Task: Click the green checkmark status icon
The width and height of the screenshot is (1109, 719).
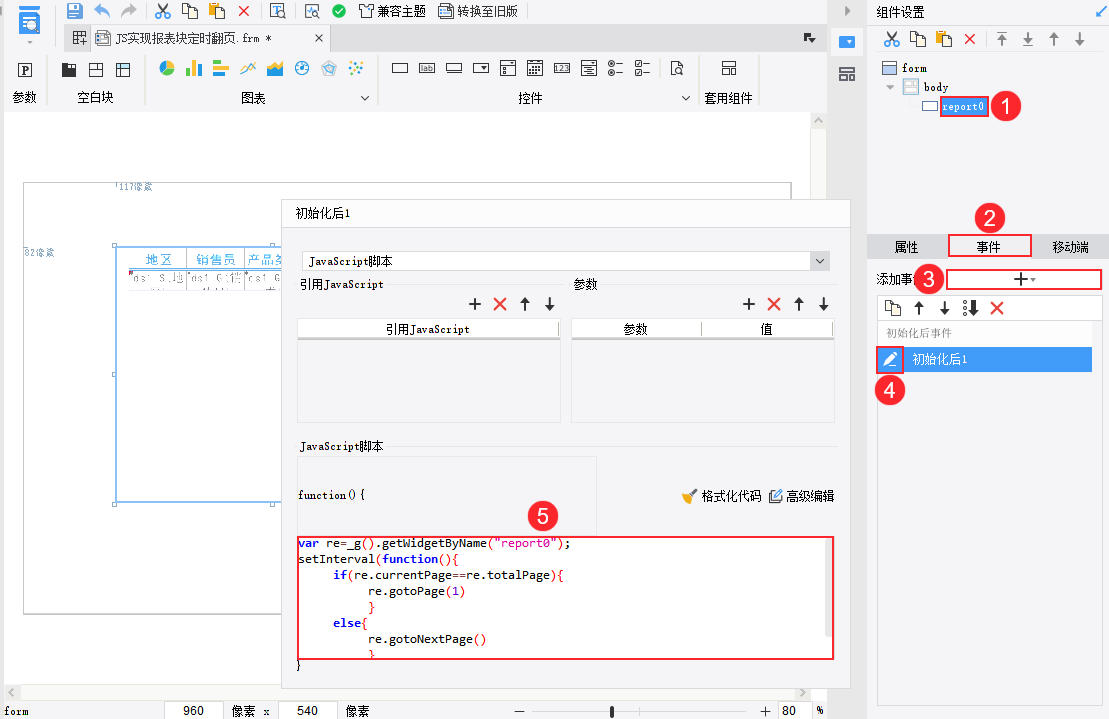Action: pyautogui.click(x=339, y=11)
